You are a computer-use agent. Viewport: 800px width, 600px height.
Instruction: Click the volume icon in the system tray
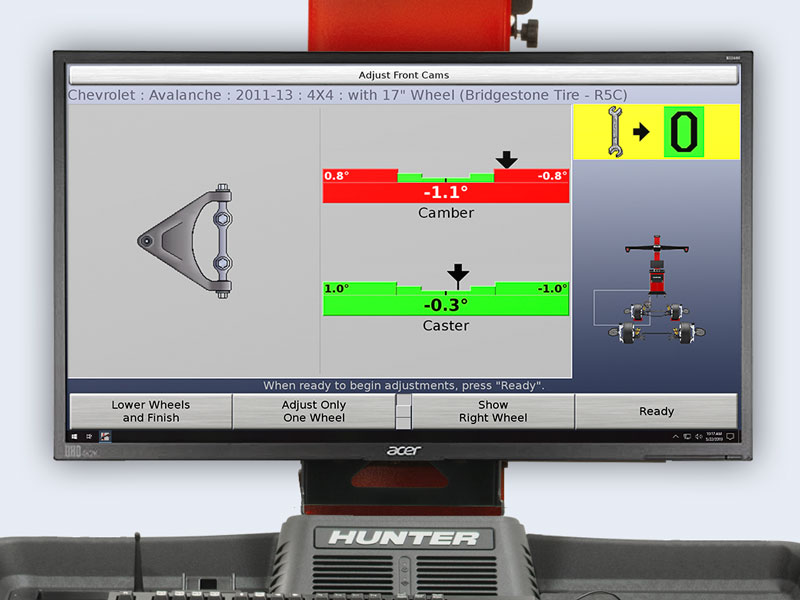click(698, 436)
